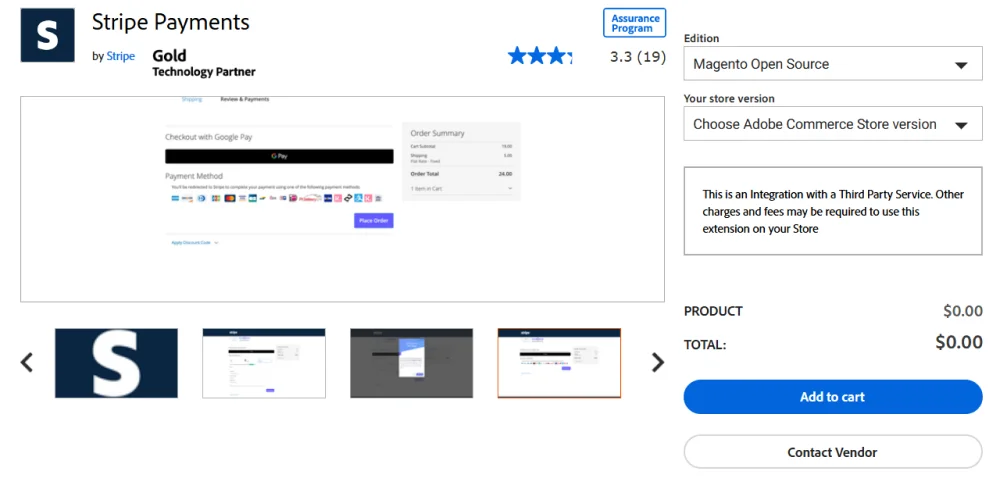Expand the Adobe Commerce Store version dropdown
The width and height of the screenshot is (1000, 500).
click(x=832, y=125)
